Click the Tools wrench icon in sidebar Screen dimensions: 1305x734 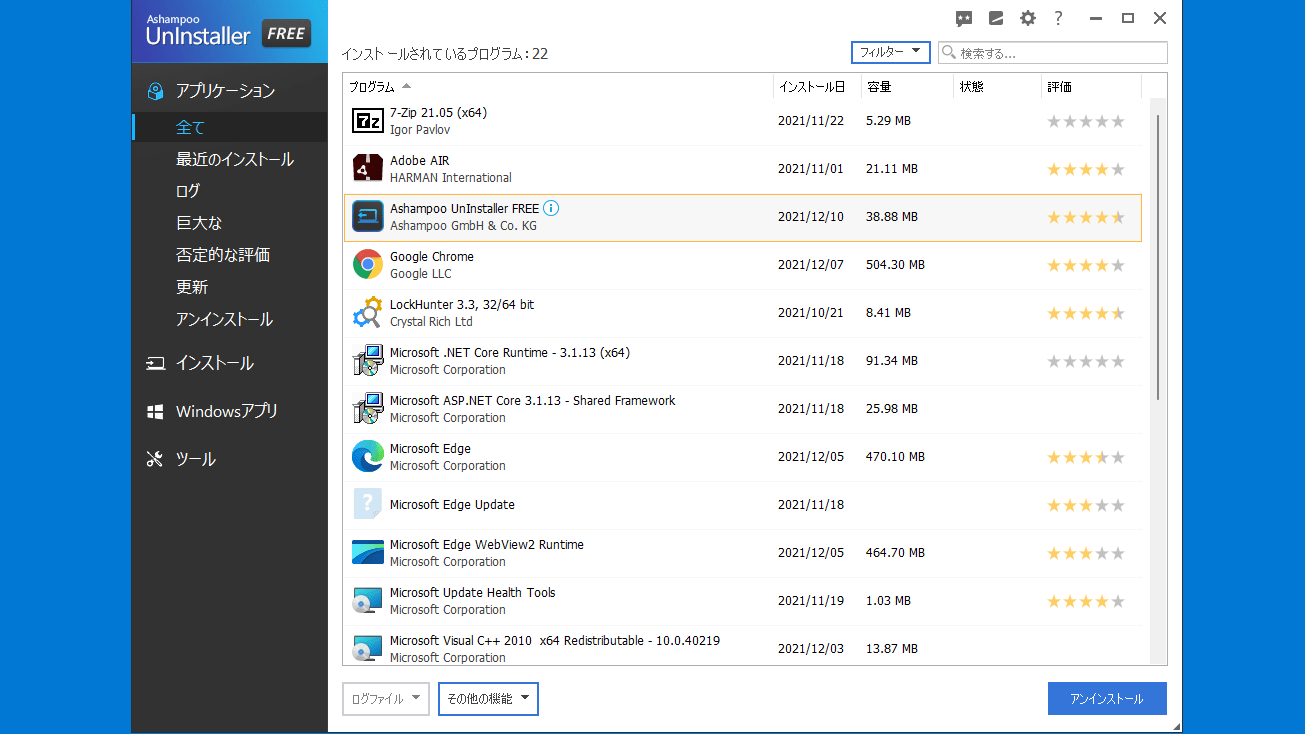155,460
